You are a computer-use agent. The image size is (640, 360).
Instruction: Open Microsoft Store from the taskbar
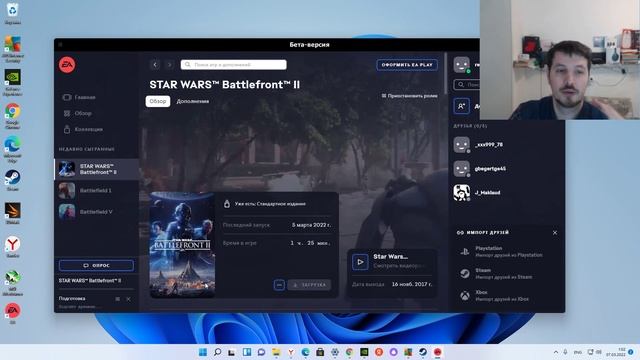320,352
